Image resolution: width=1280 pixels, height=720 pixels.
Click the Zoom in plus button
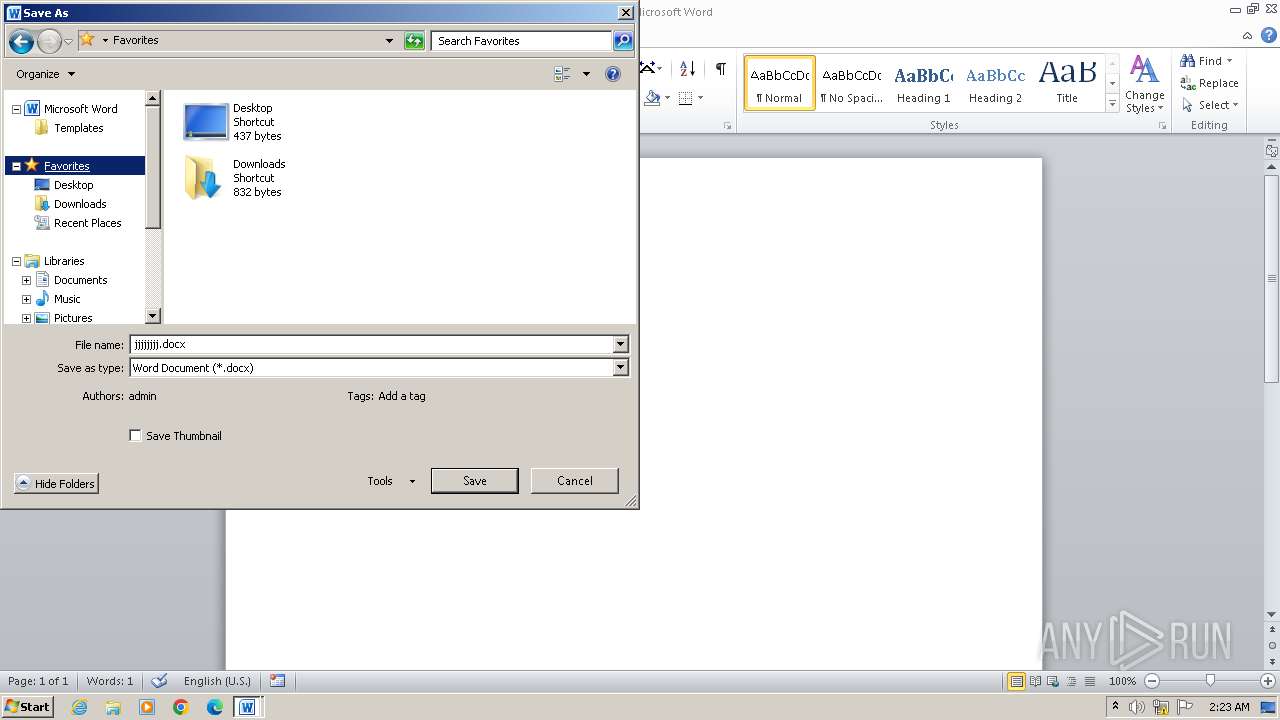point(1268,681)
